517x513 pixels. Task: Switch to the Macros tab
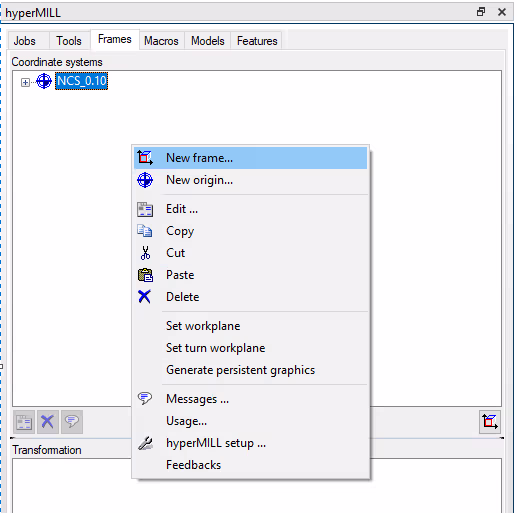(x=161, y=41)
